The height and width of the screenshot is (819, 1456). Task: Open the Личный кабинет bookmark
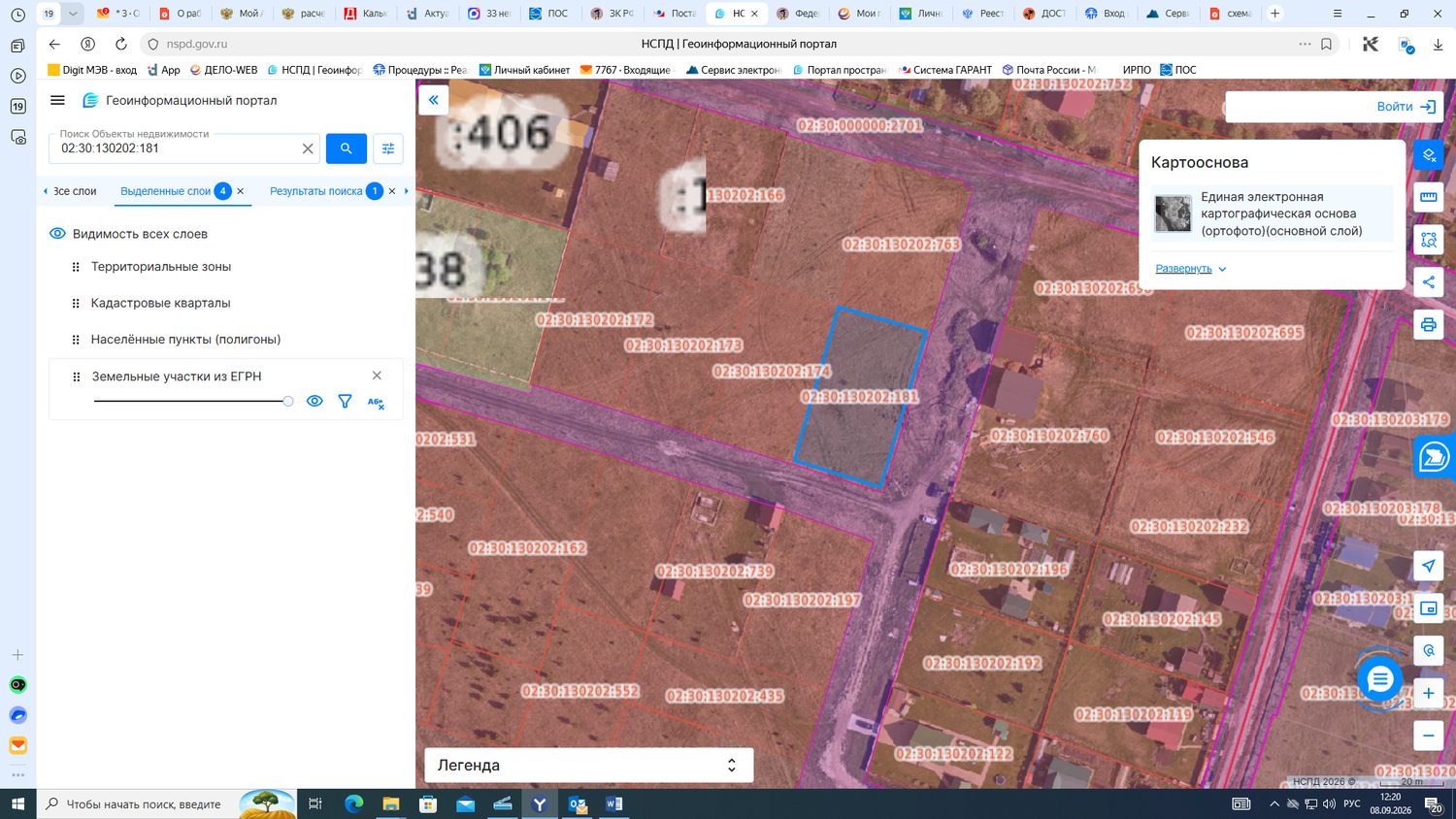click(524, 70)
